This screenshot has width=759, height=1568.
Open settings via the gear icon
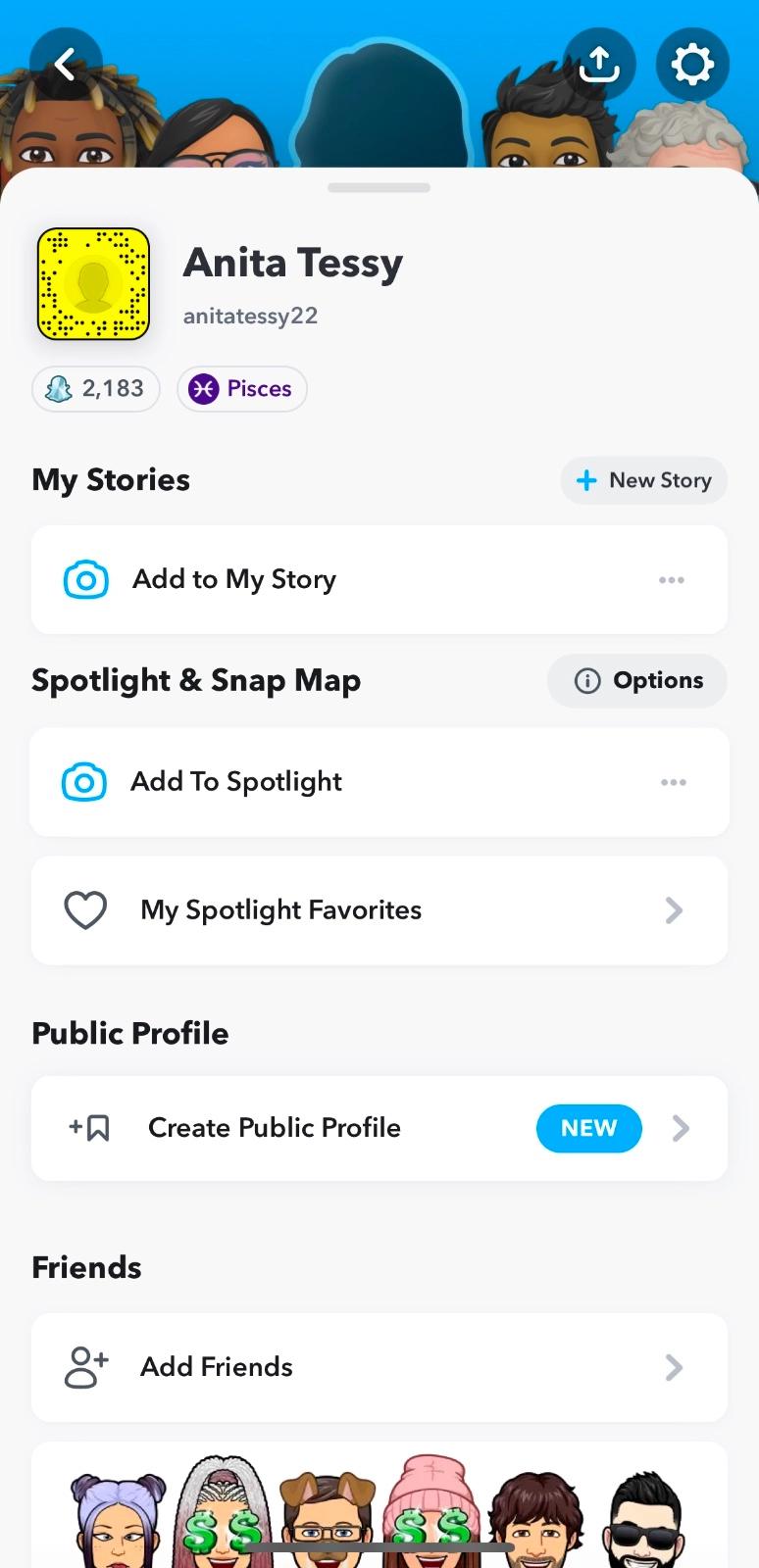click(691, 65)
